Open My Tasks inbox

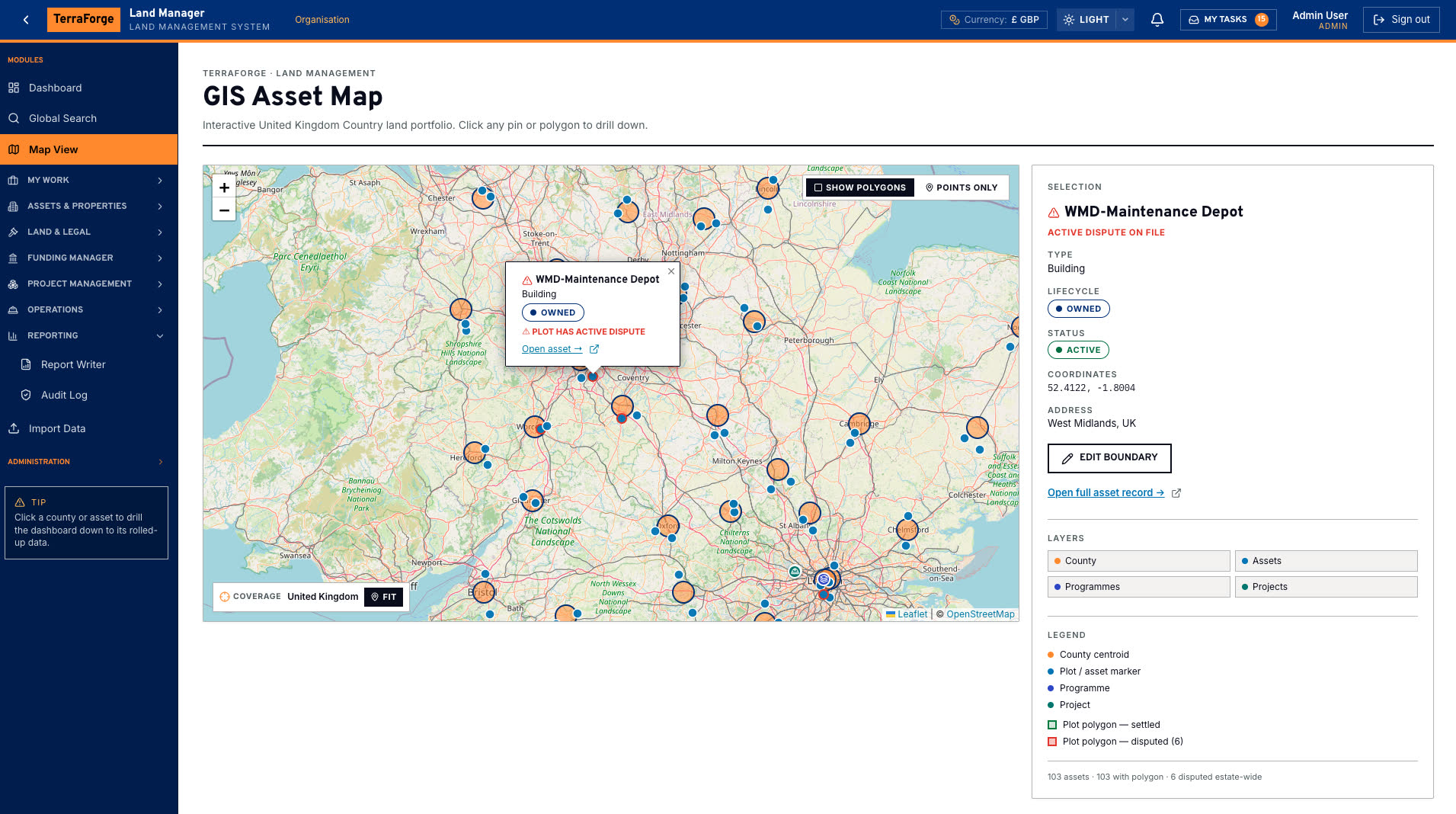[1228, 20]
